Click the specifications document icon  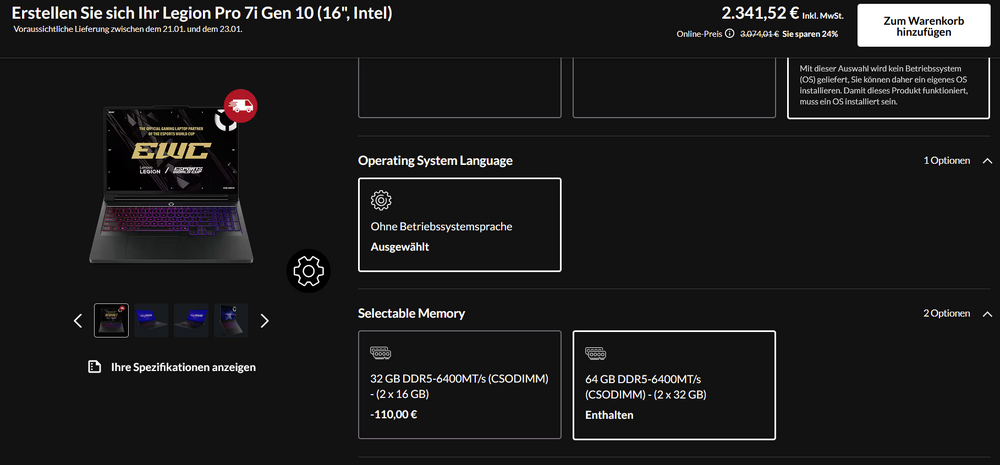[94, 367]
